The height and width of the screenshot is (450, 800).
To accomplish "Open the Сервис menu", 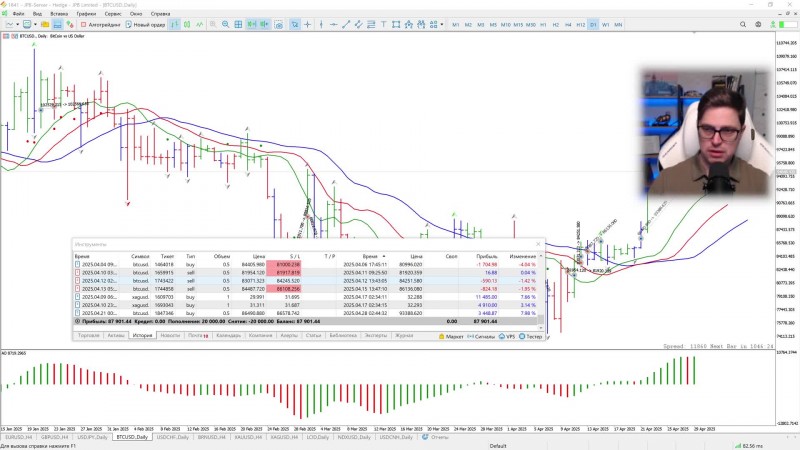I will tap(113, 14).
